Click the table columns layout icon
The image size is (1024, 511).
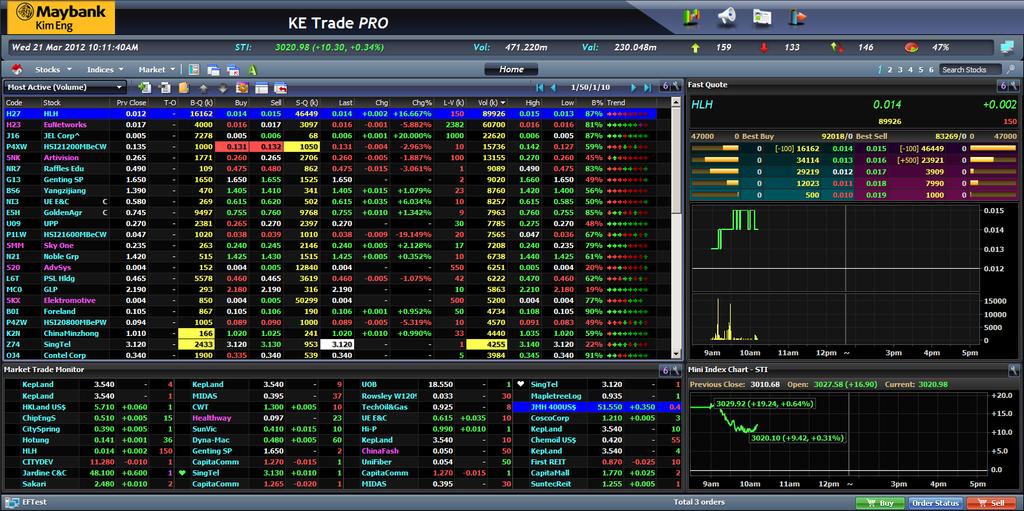point(261,88)
